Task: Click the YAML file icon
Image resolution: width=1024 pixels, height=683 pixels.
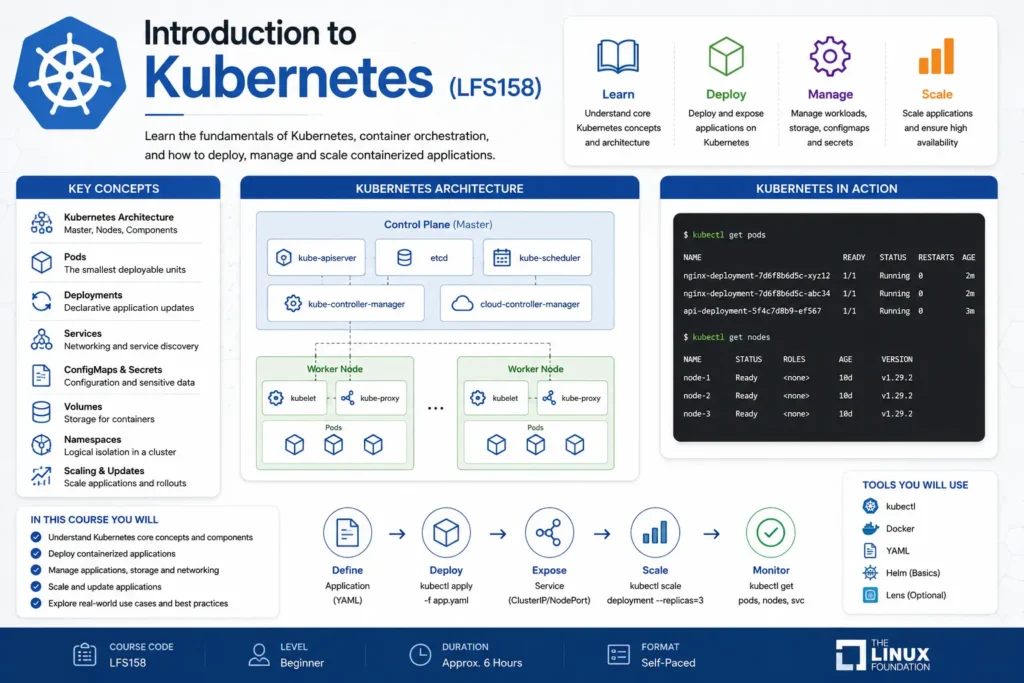Action: 871,550
